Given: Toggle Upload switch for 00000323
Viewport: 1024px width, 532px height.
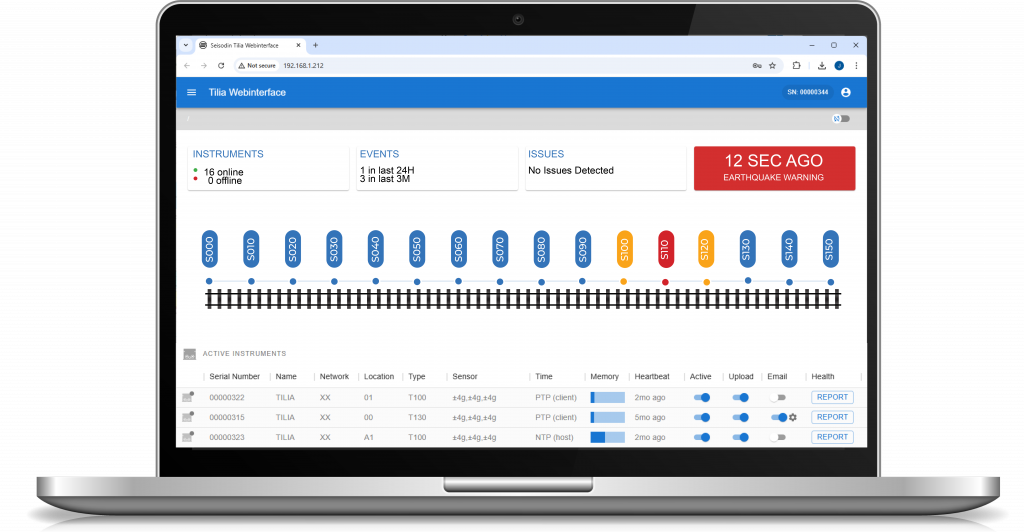Looking at the screenshot, I should [x=741, y=437].
